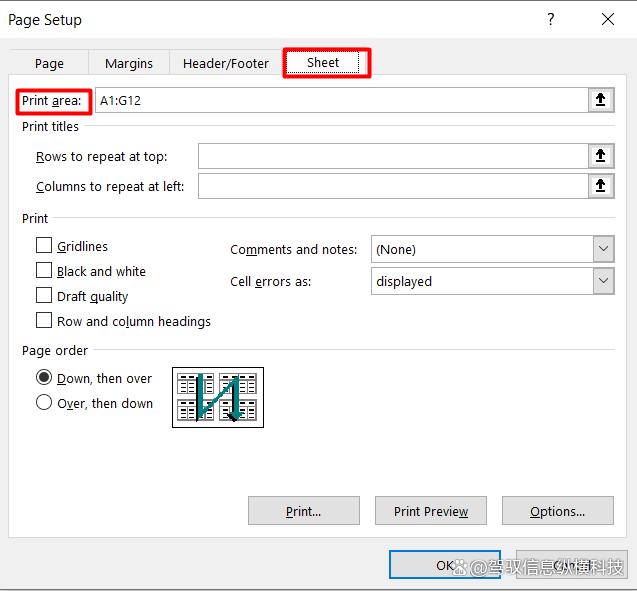Click into Print area field A1:G12
Image resolution: width=637 pixels, height=591 pixels.
[x=342, y=100]
